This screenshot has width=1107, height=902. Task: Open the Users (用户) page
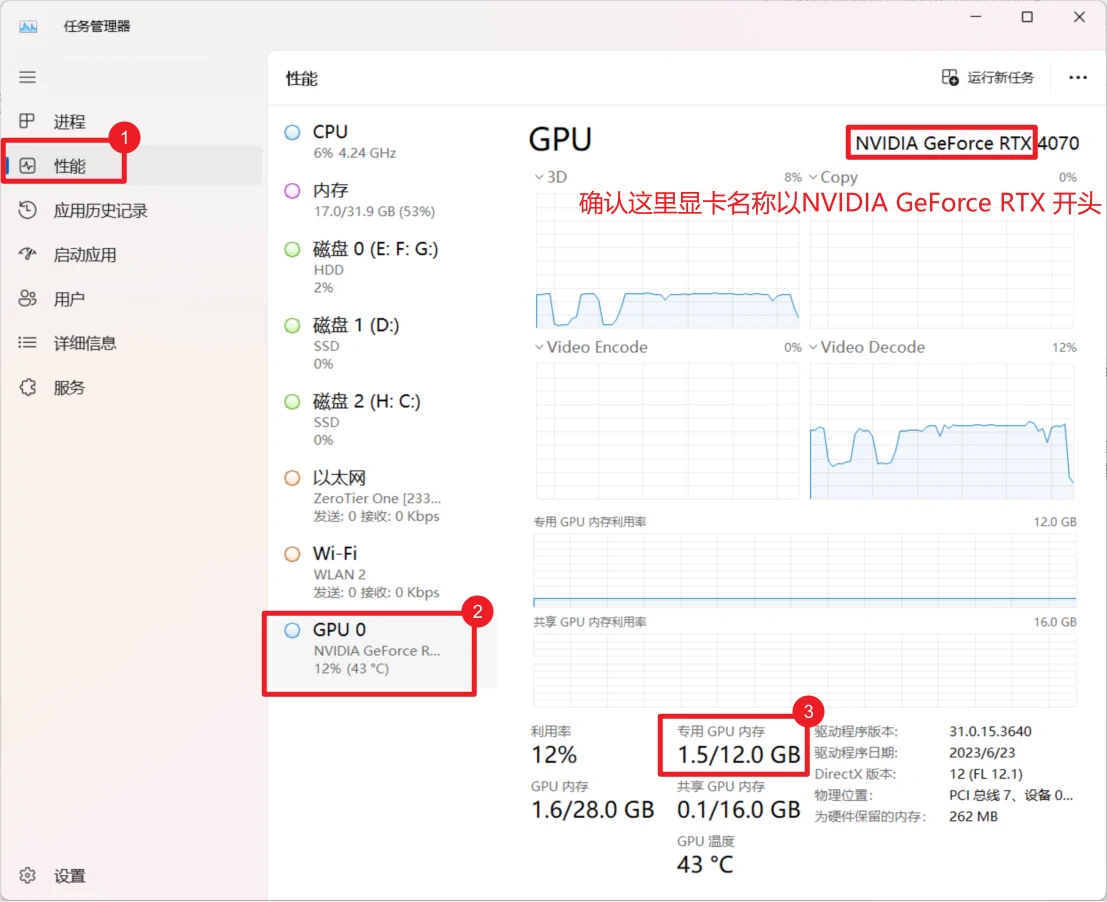click(69, 299)
